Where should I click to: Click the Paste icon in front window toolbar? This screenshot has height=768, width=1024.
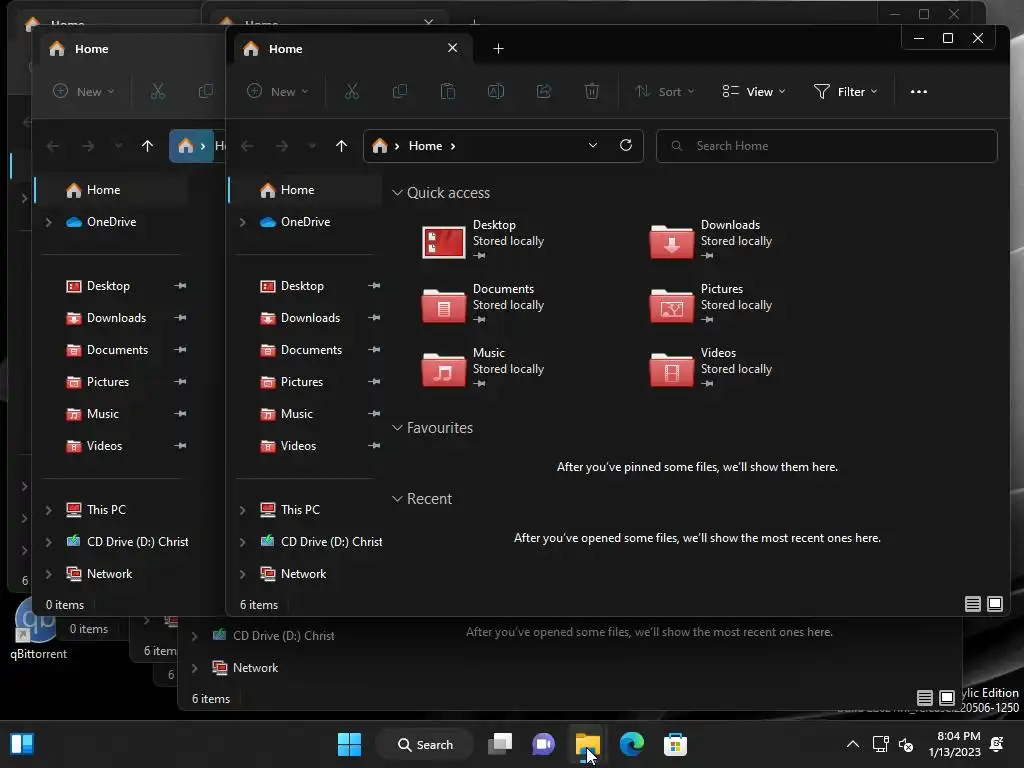pos(448,91)
